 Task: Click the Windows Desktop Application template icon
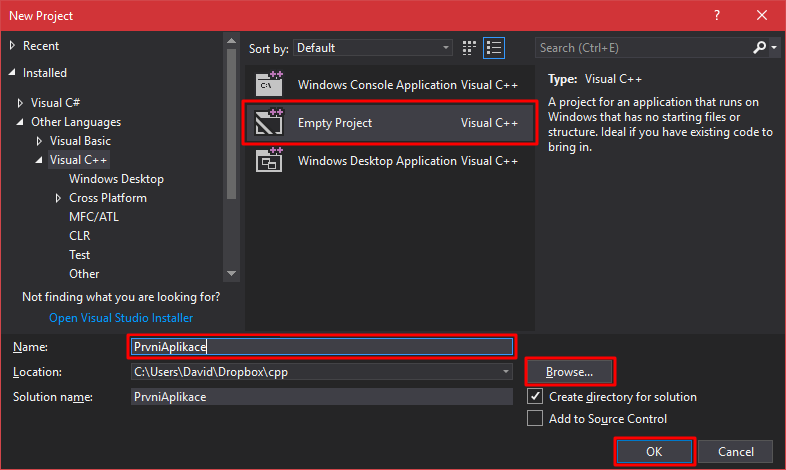(269, 160)
